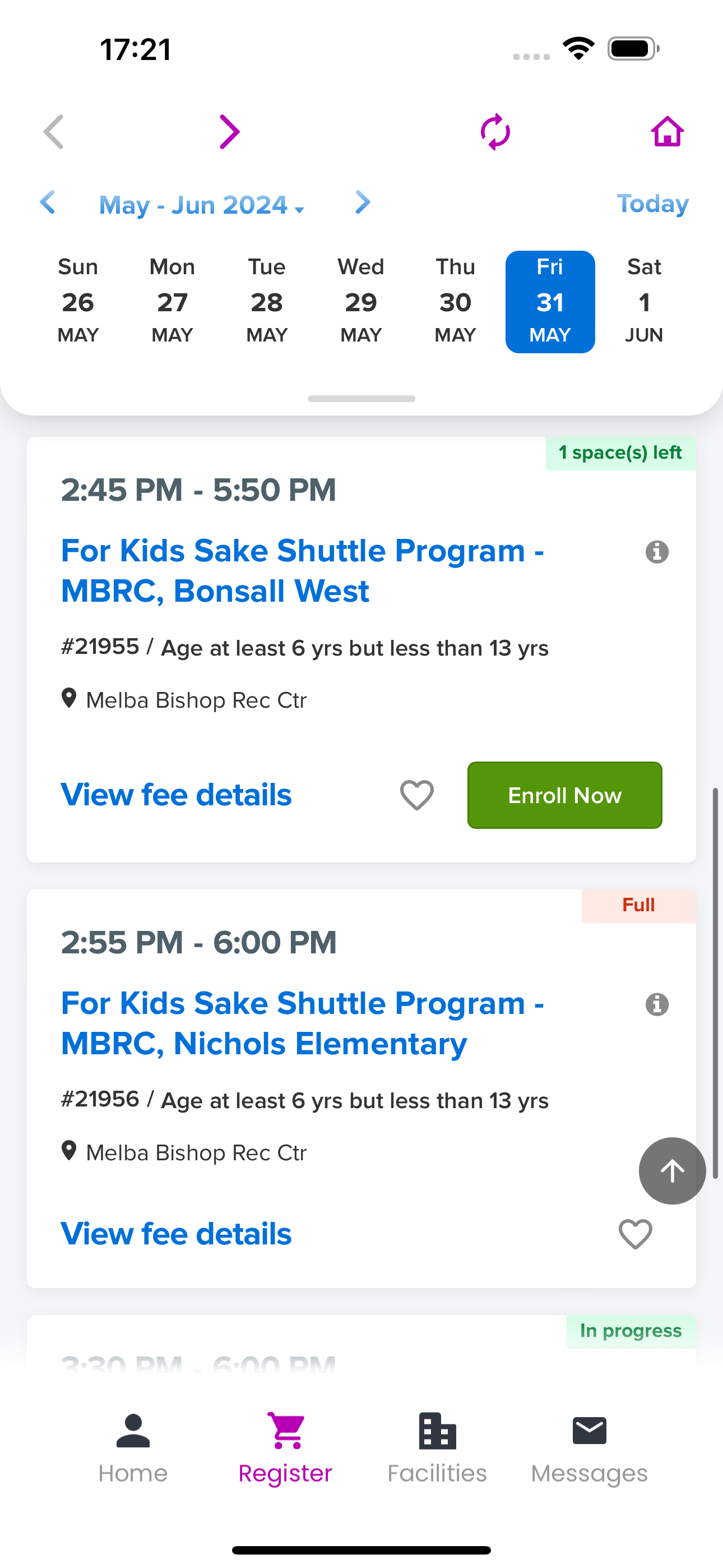Screen dimensions: 723x1568
Task: Click Enroll Now for Bonsall West
Action: coord(564,795)
